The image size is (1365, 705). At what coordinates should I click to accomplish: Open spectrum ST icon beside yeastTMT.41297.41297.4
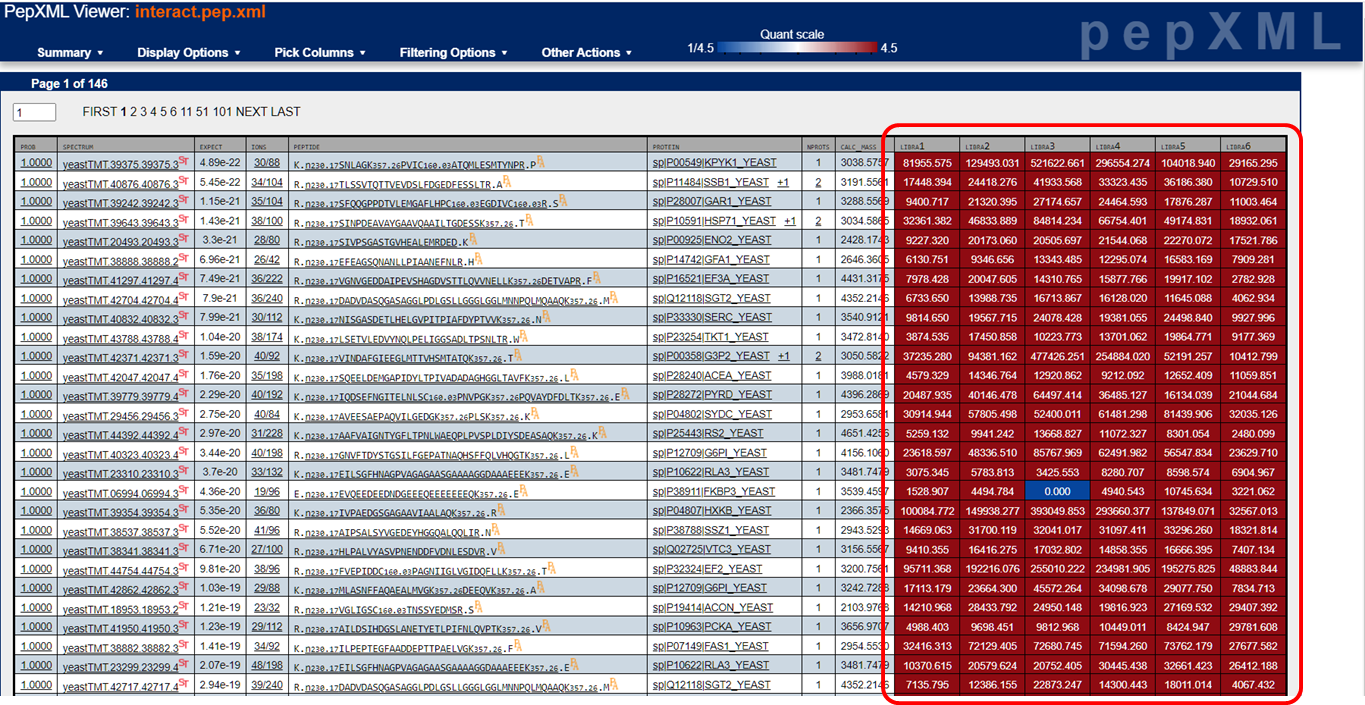[183, 276]
